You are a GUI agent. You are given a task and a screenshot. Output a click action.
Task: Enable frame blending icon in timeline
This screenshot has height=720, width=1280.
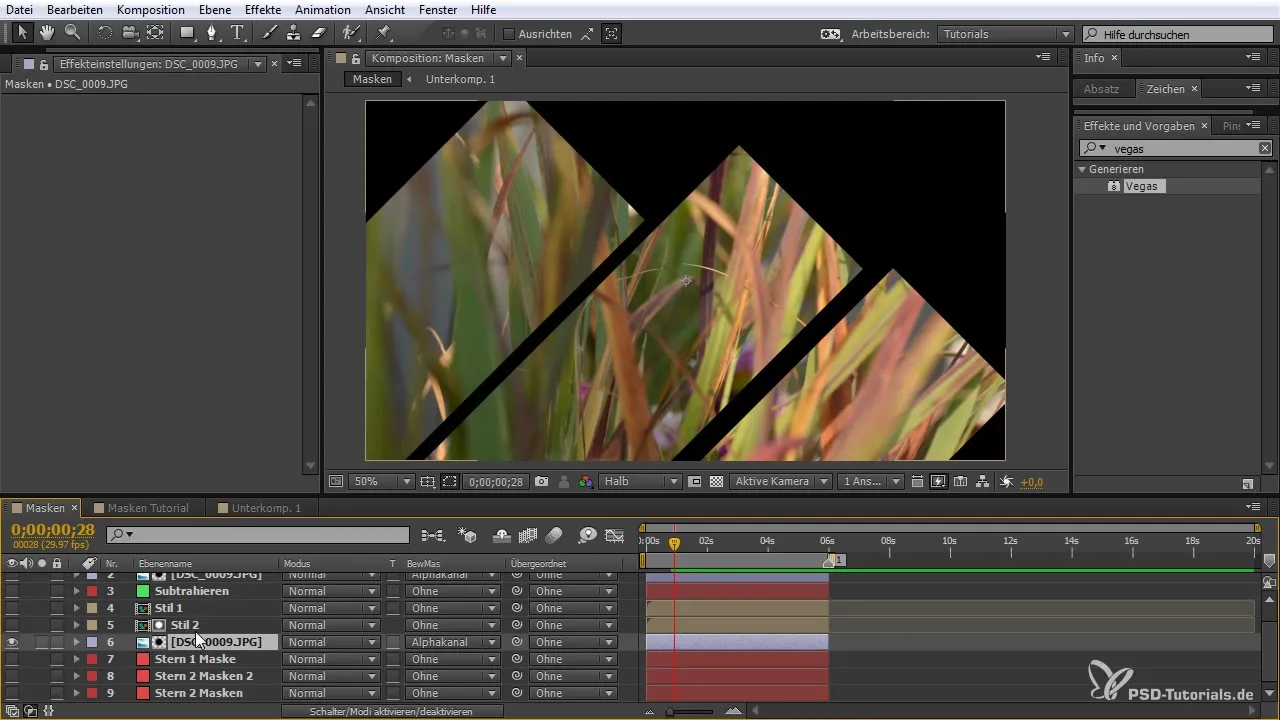[x=528, y=536]
